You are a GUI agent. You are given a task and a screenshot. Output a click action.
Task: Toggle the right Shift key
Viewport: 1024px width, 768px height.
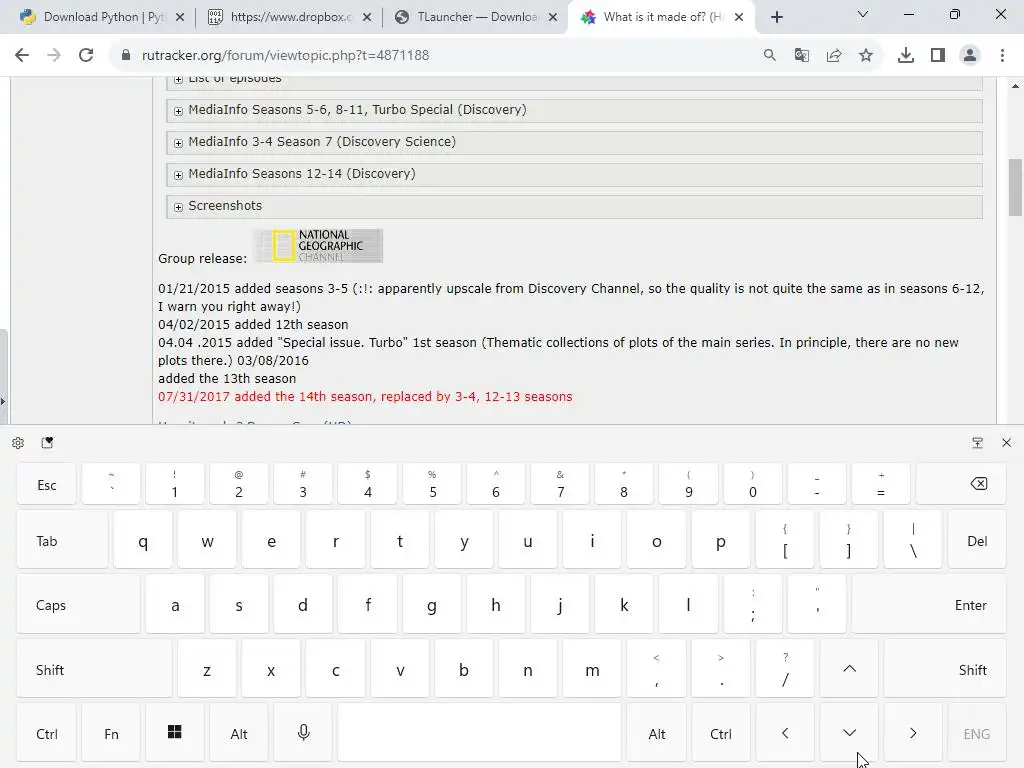click(945, 669)
